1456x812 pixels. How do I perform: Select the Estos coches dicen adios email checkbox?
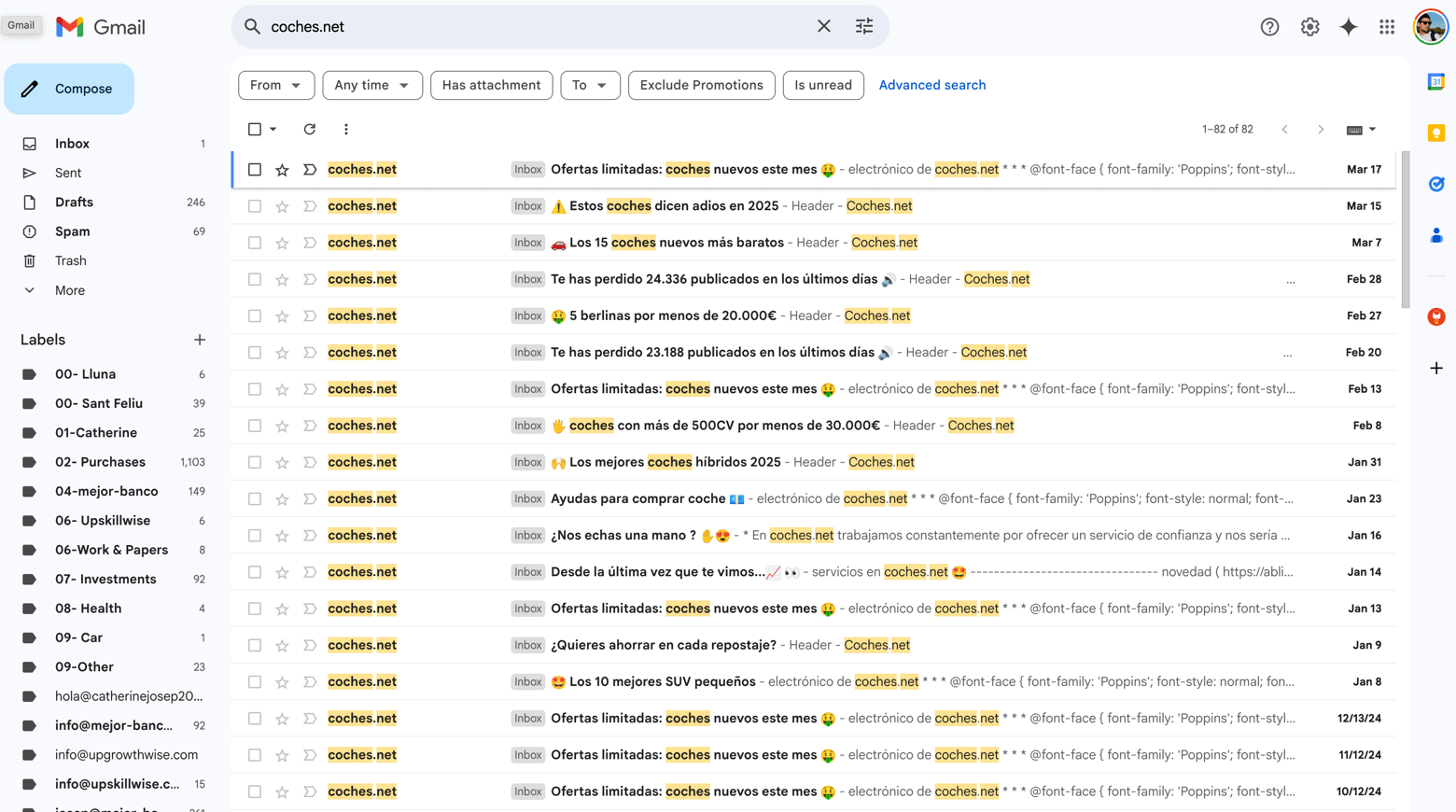255,206
